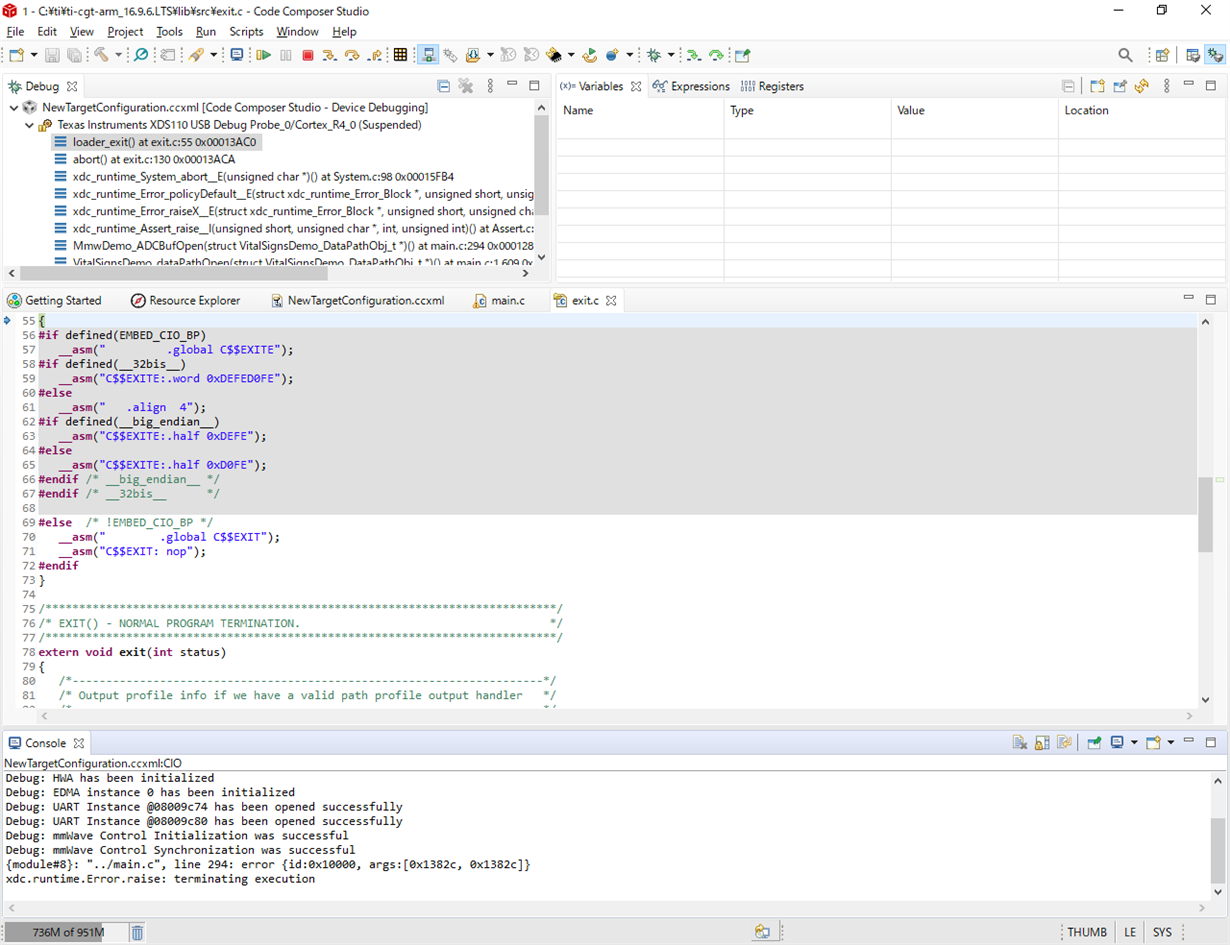Select MmwDemo_ADCBufOpen stack frame
1230x945 pixels.
point(293,245)
